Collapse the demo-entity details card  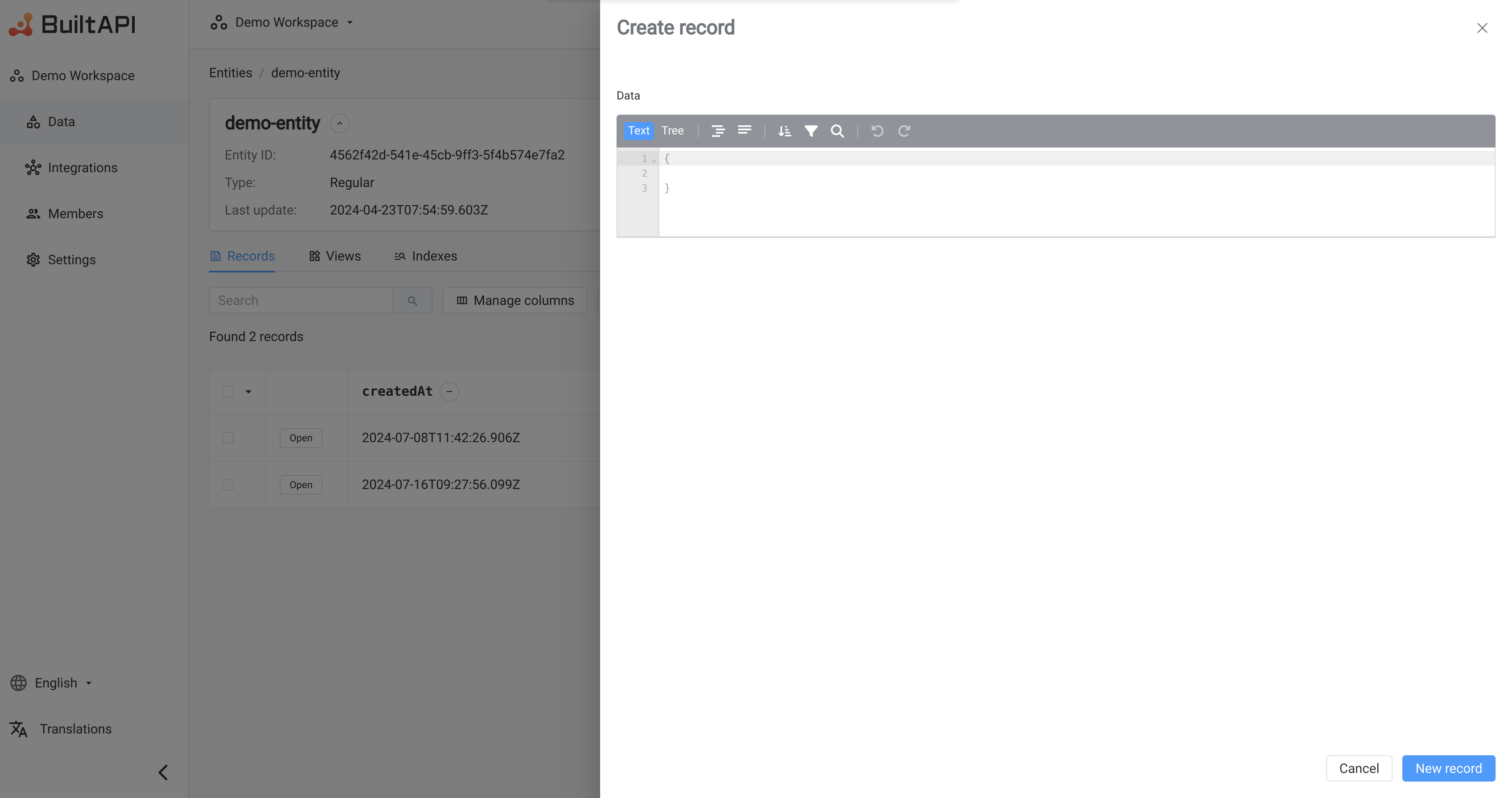point(339,123)
